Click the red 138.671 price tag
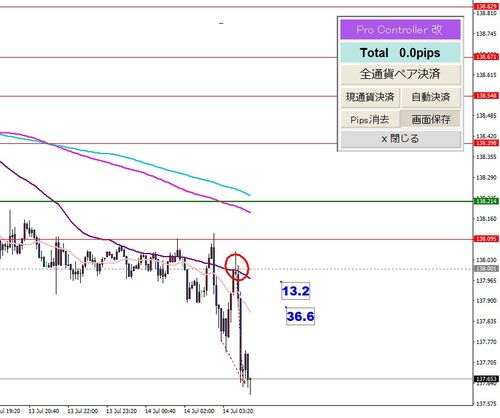Image resolution: width=500 pixels, height=418 pixels. pos(486,57)
